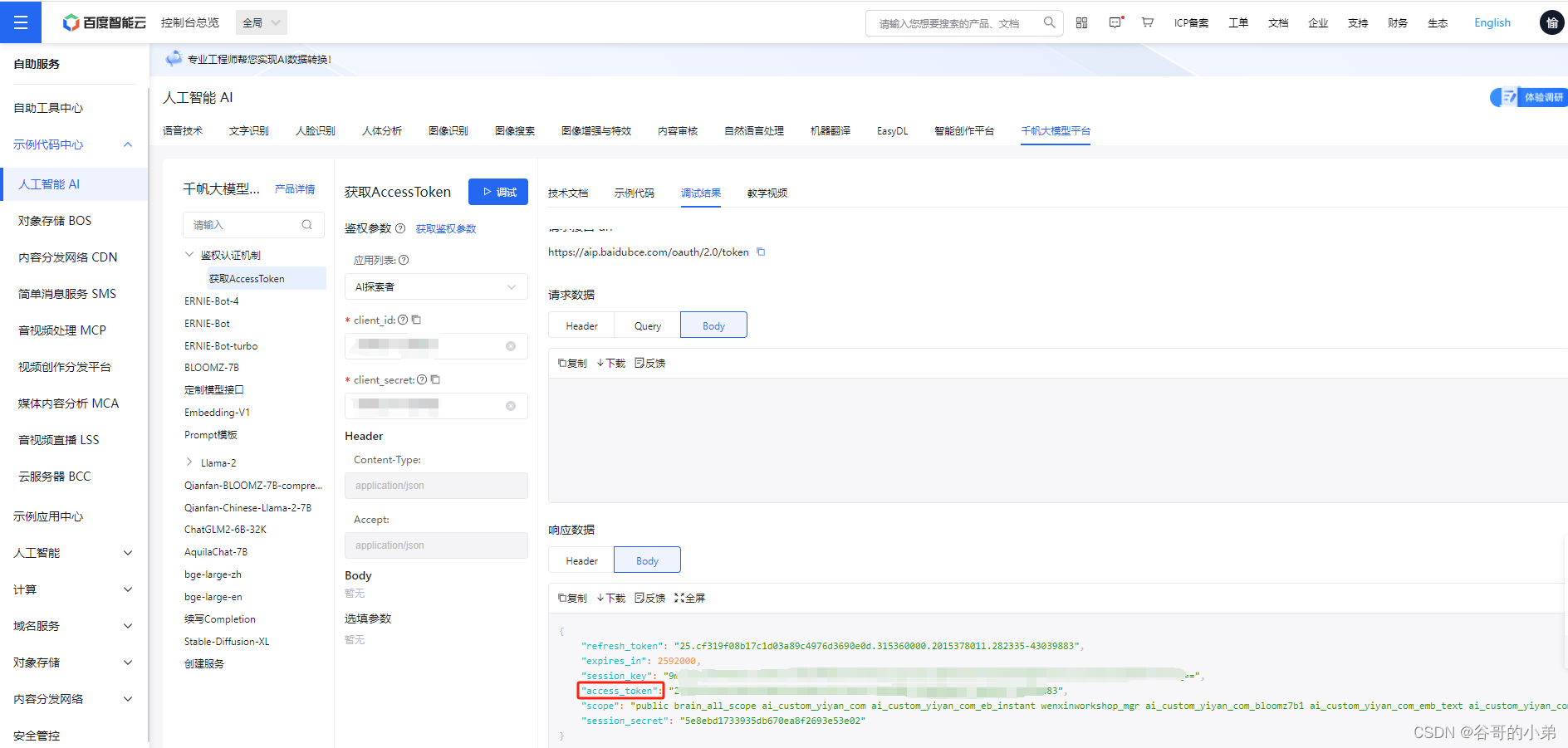1568x748 pixels.
Task: Open the shopping cart icon
Action: click(x=1147, y=22)
